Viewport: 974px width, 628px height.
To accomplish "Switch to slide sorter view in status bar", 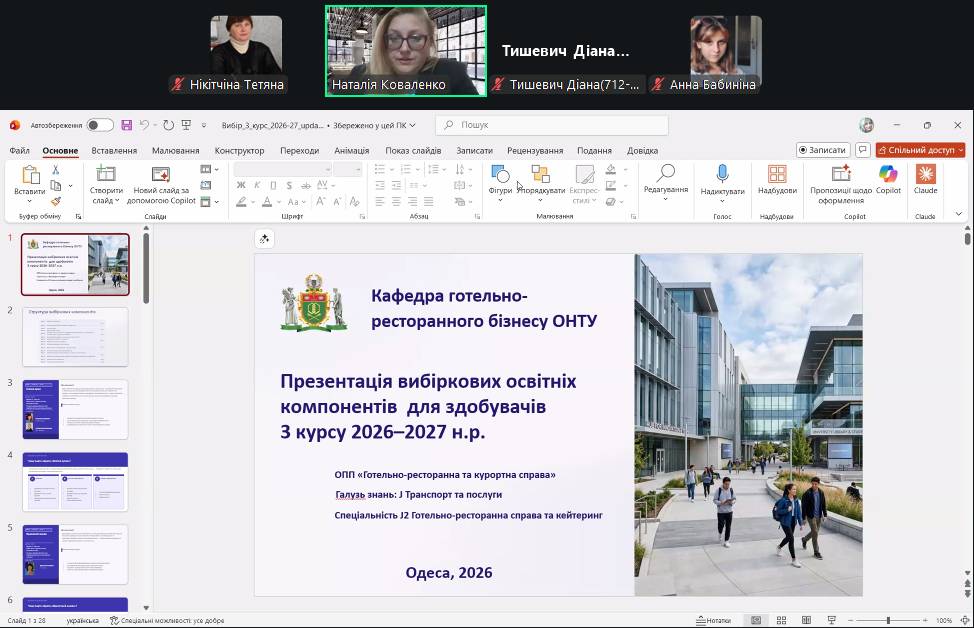I will [780, 621].
